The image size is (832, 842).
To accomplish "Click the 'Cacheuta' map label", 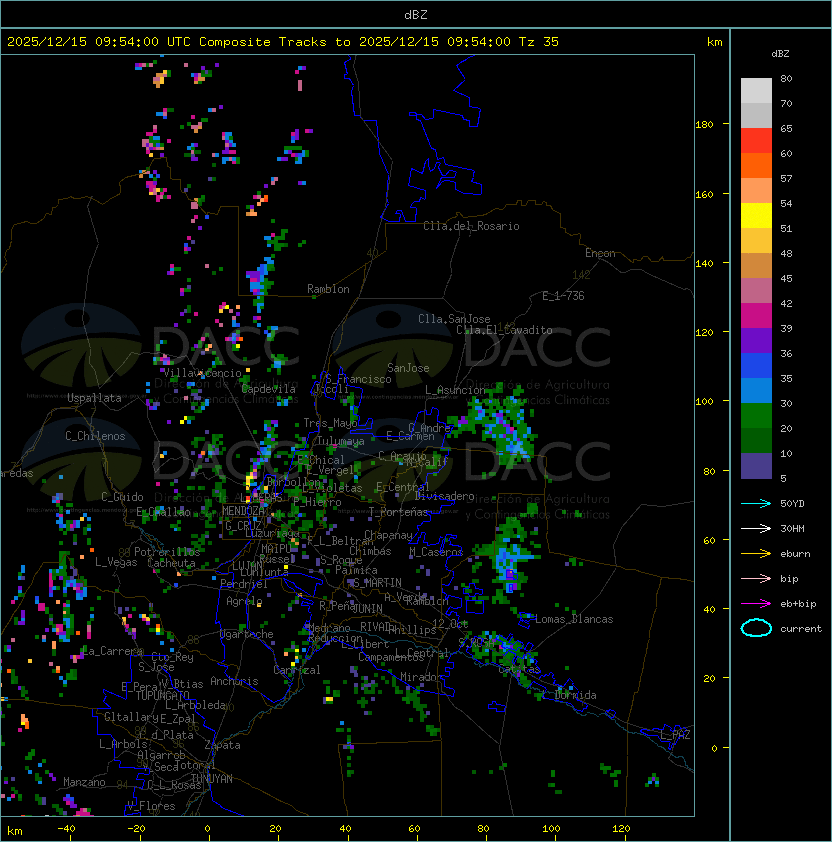I will [x=171, y=563].
